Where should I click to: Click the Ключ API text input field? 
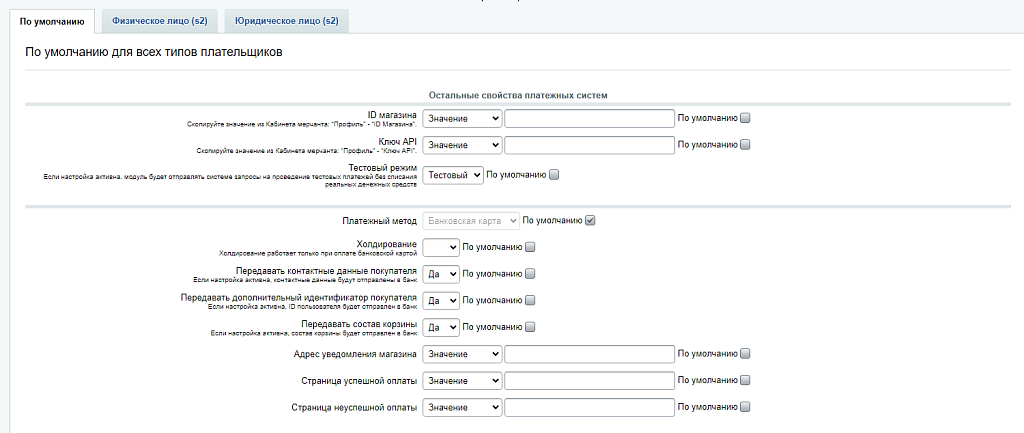point(589,145)
